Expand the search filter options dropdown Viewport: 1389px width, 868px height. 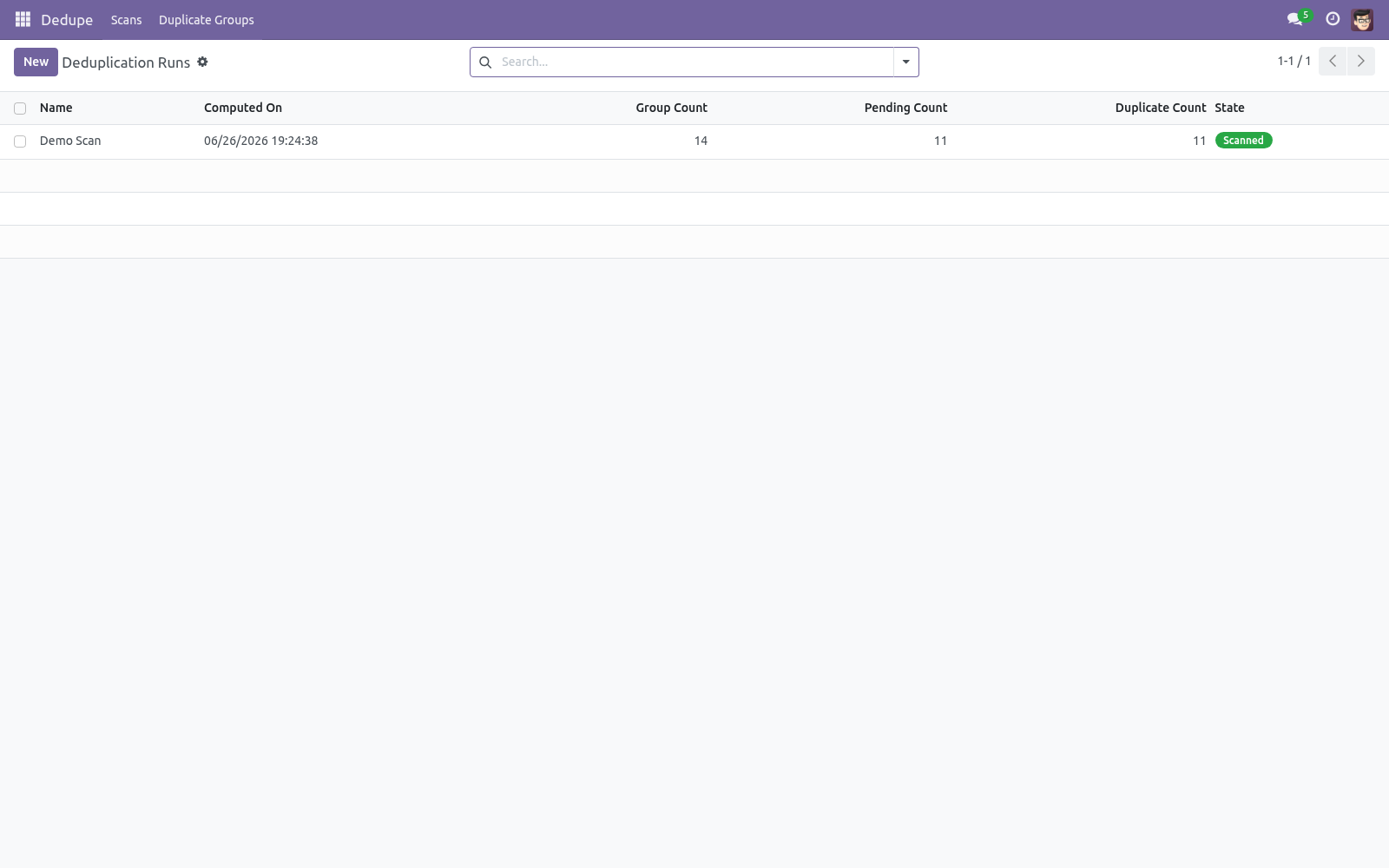[905, 62]
